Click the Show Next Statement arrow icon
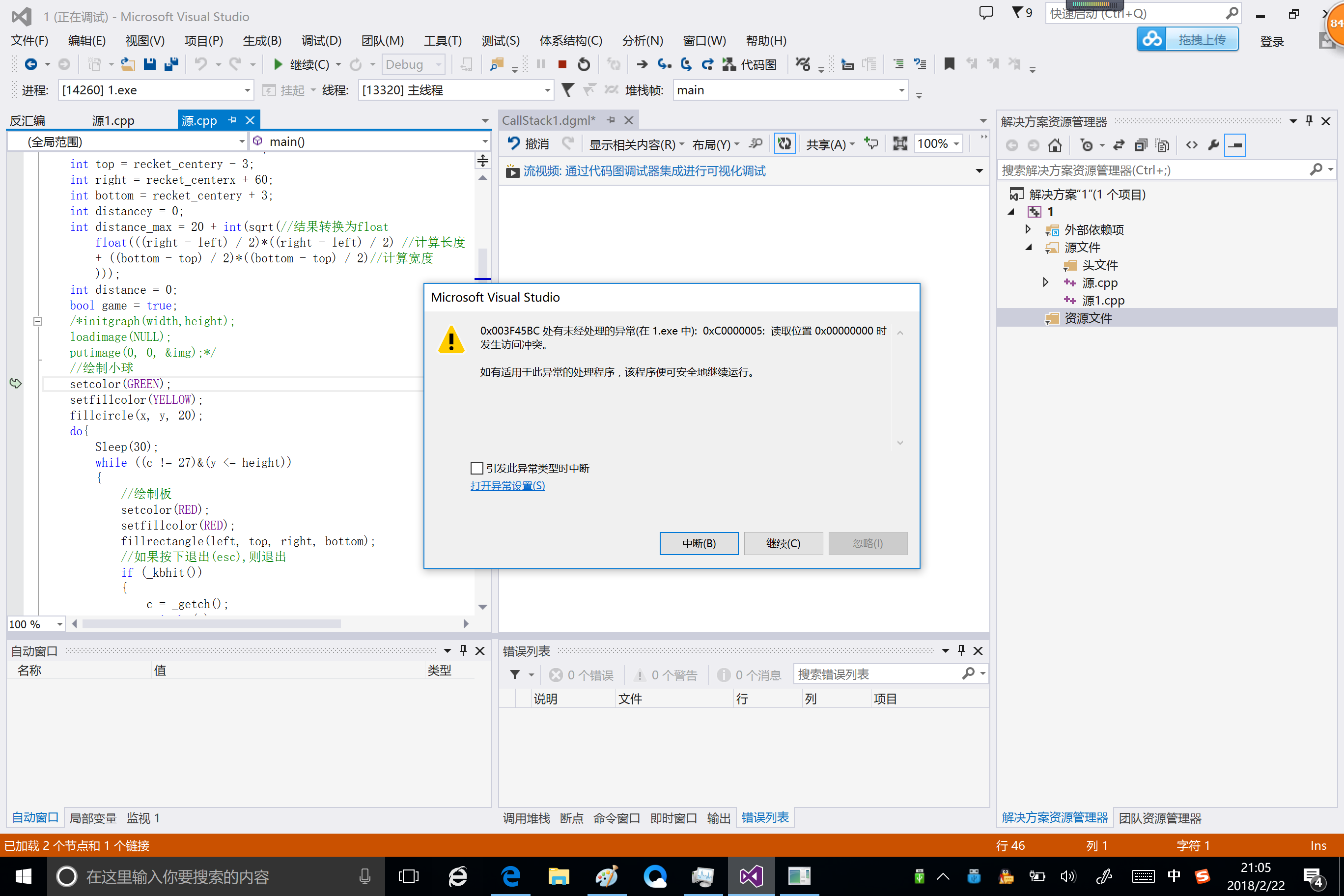The height and width of the screenshot is (896, 1344). pos(643,64)
